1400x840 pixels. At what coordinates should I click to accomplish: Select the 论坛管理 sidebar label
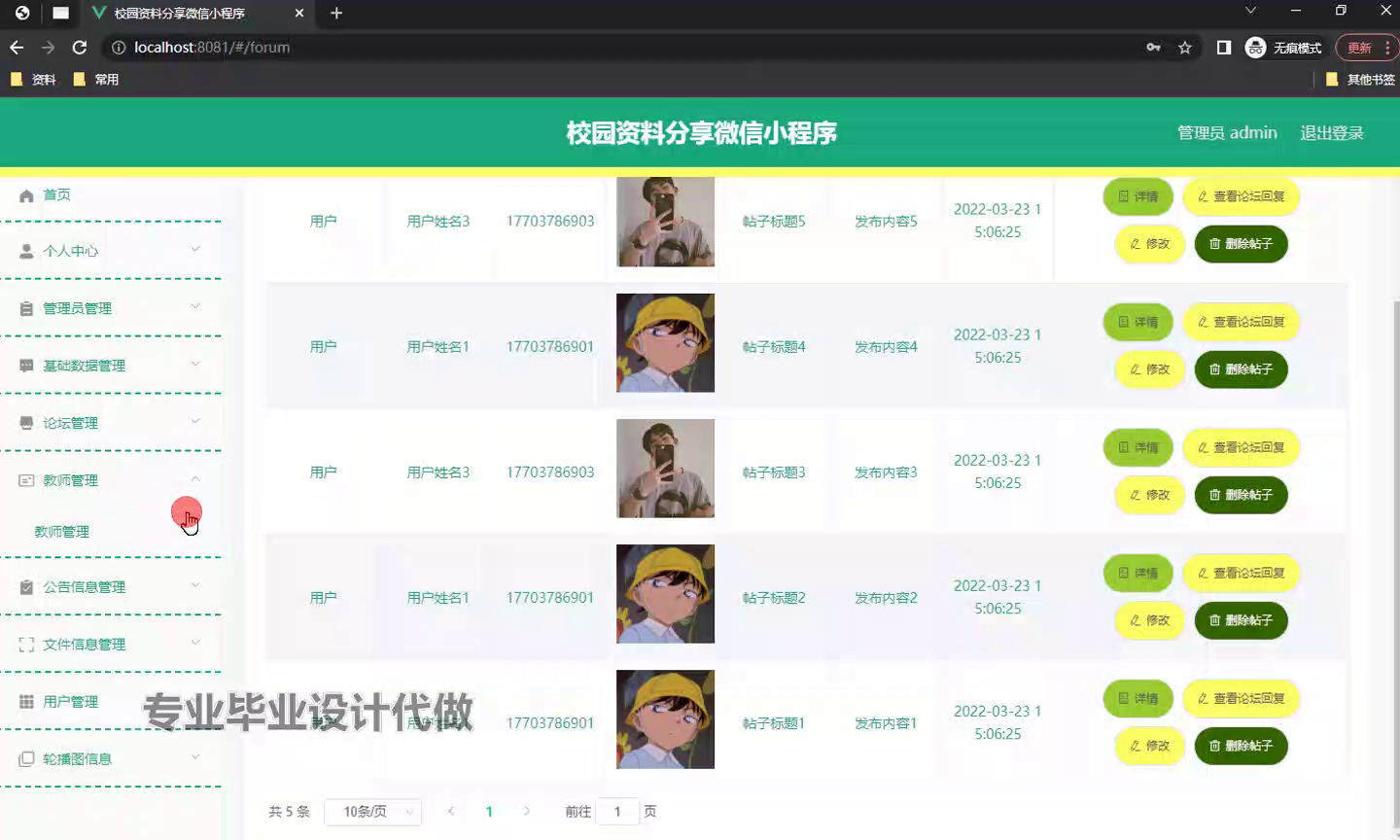tap(70, 423)
